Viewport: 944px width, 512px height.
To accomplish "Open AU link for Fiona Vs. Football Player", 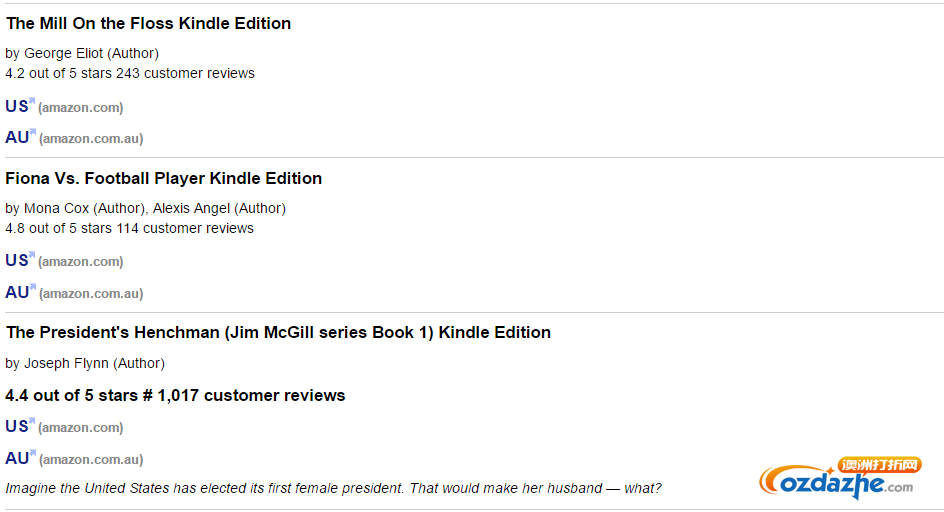I will [17, 293].
